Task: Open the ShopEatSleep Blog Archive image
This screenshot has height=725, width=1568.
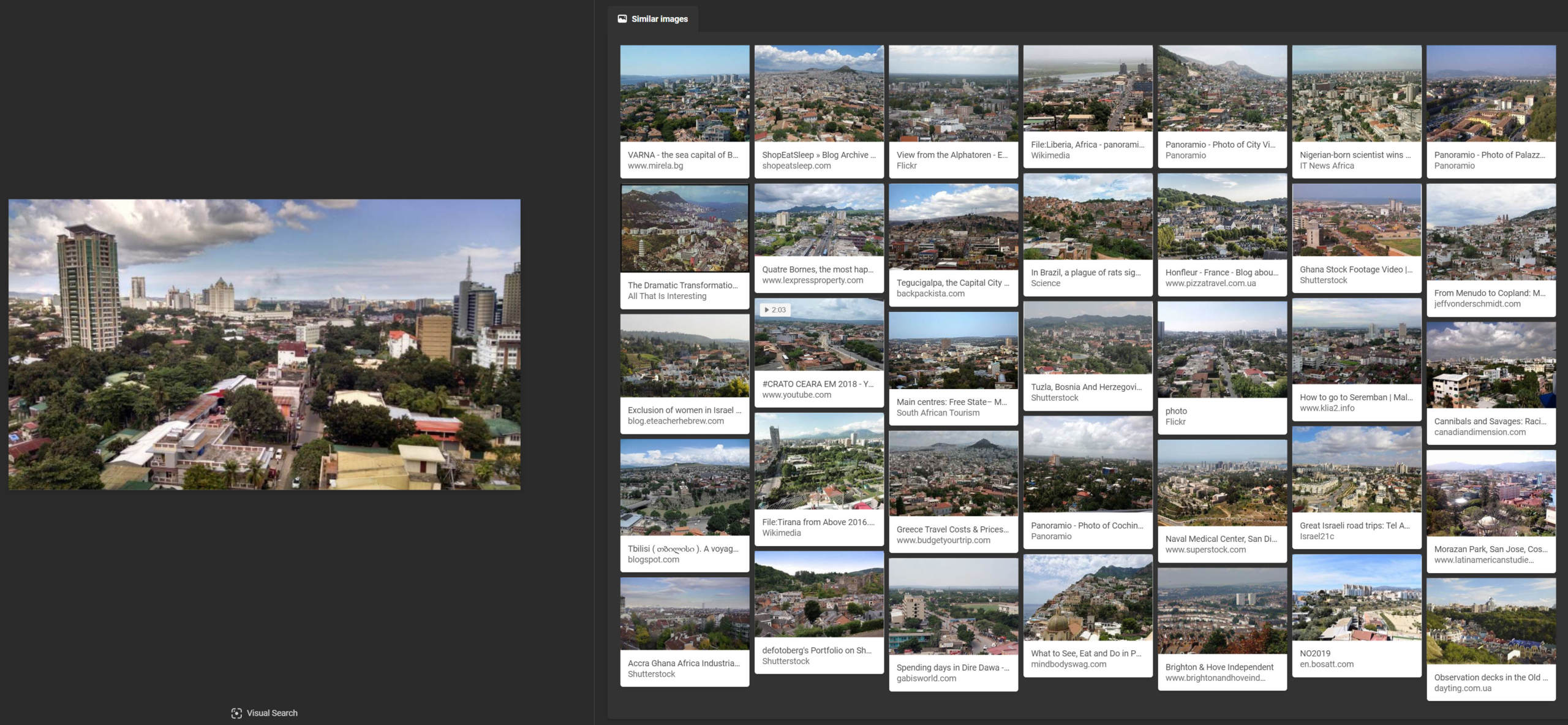Action: pos(819,93)
